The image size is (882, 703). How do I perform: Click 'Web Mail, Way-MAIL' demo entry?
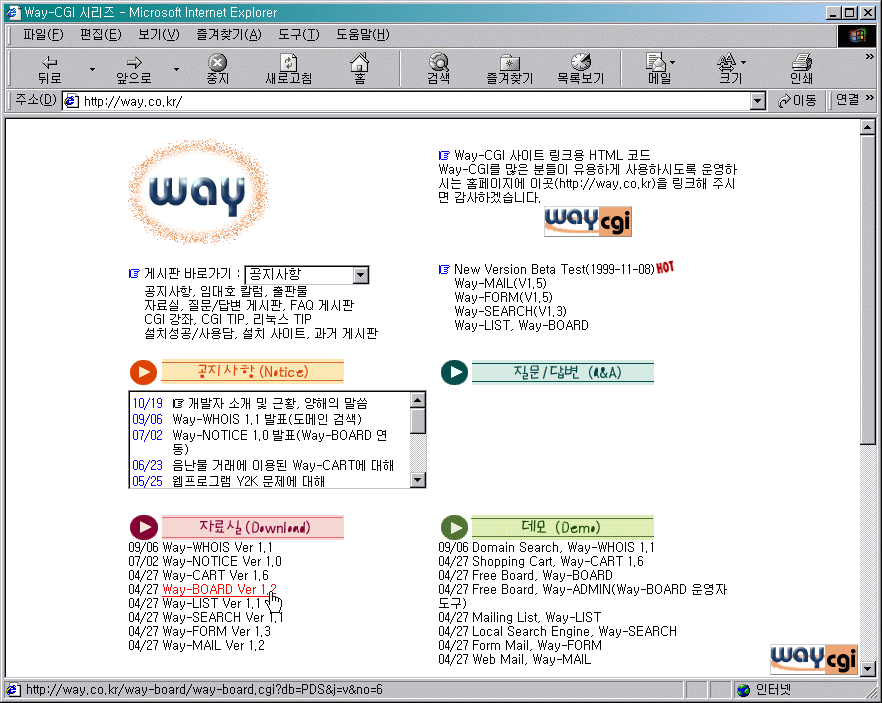532,660
